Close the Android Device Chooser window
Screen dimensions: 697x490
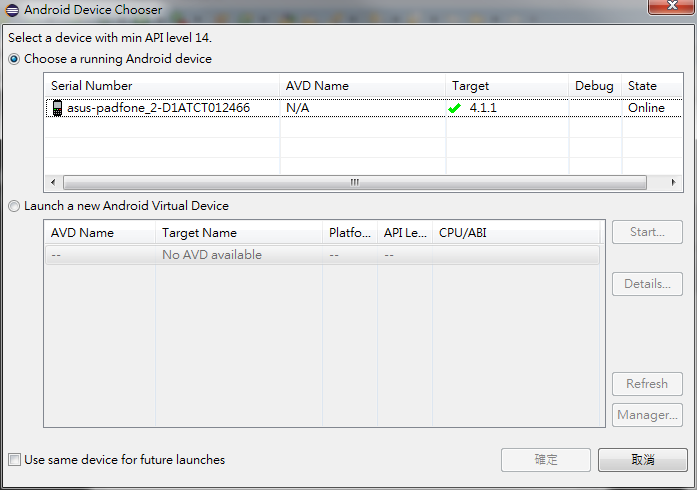click(672, 6)
